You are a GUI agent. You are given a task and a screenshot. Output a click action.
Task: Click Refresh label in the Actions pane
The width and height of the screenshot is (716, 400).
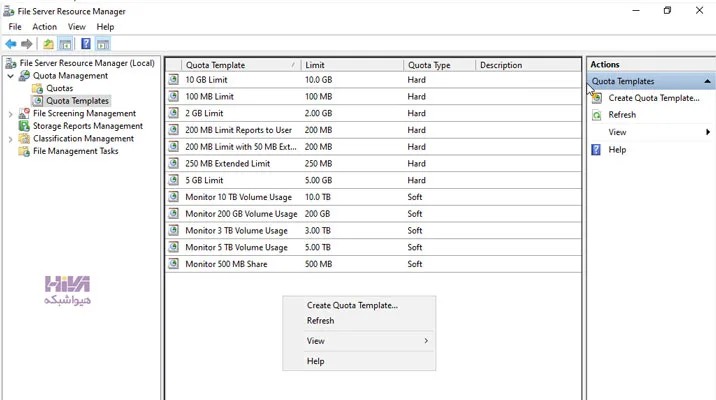(622, 115)
